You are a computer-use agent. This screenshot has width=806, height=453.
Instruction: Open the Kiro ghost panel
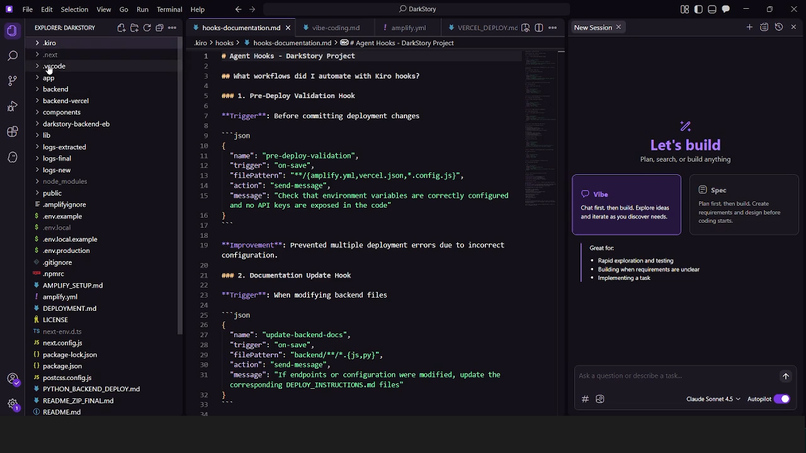[x=12, y=157]
